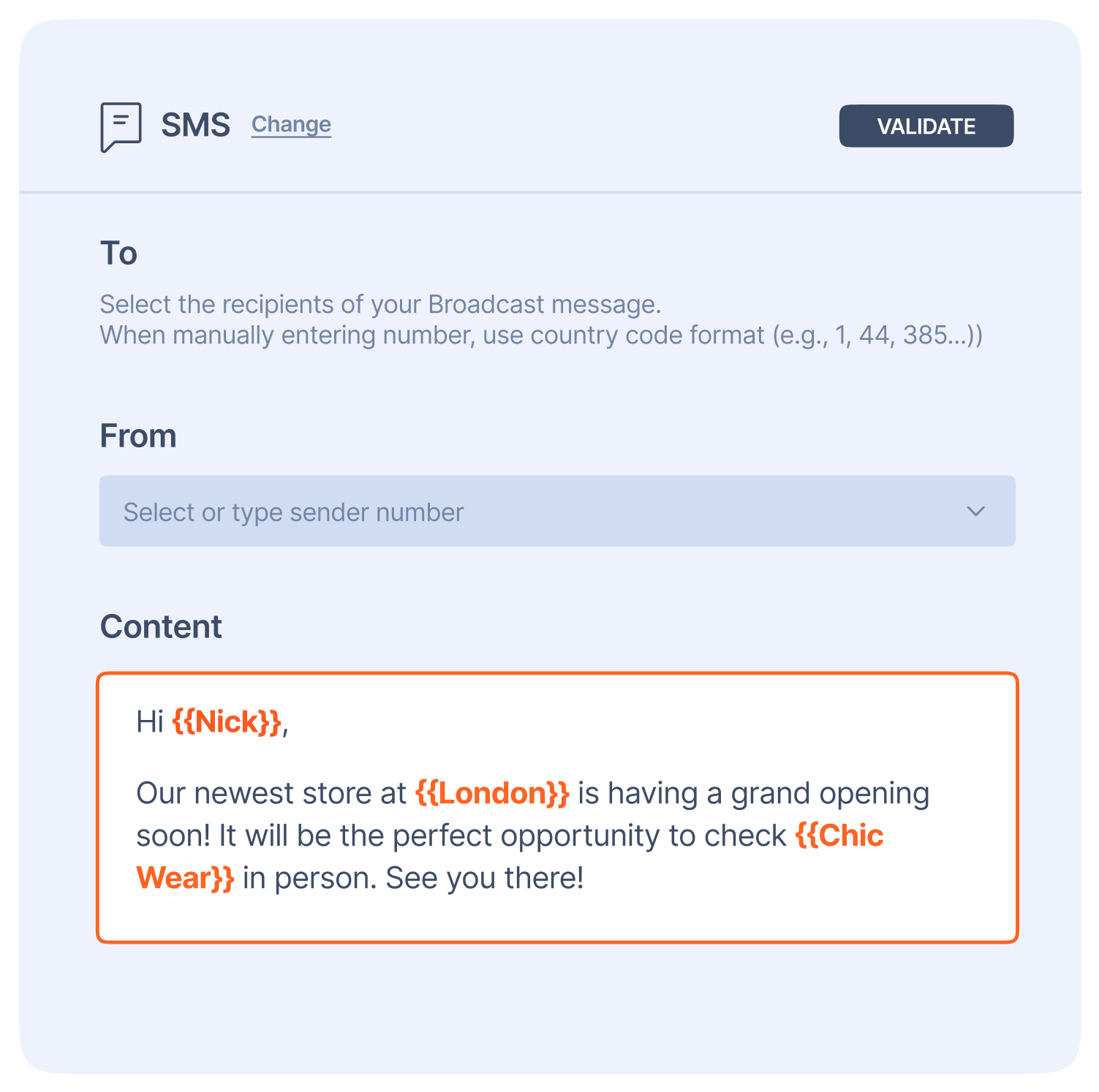Click the SMS title label
1099x1092 pixels.
tap(195, 125)
